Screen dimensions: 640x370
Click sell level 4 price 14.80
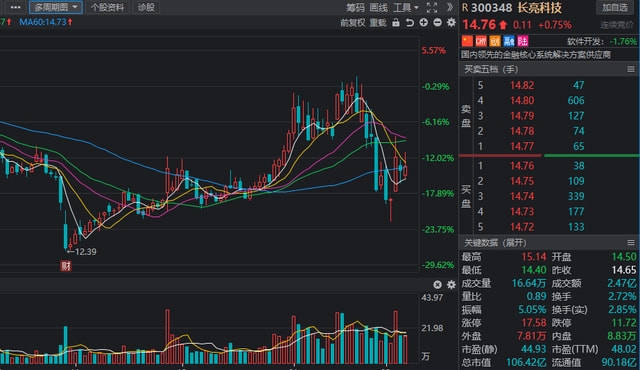[522, 100]
